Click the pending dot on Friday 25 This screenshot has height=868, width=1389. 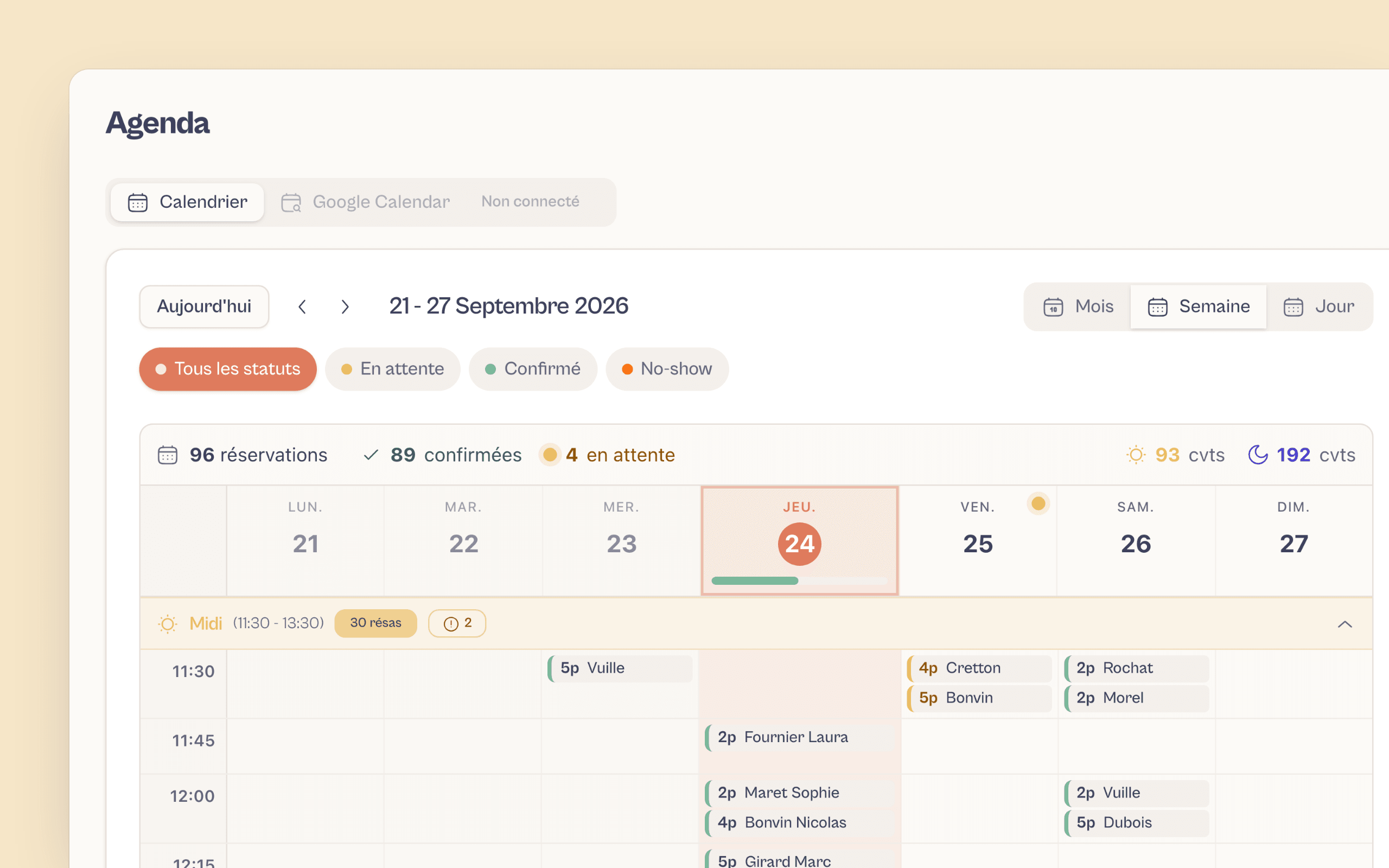tap(1038, 503)
